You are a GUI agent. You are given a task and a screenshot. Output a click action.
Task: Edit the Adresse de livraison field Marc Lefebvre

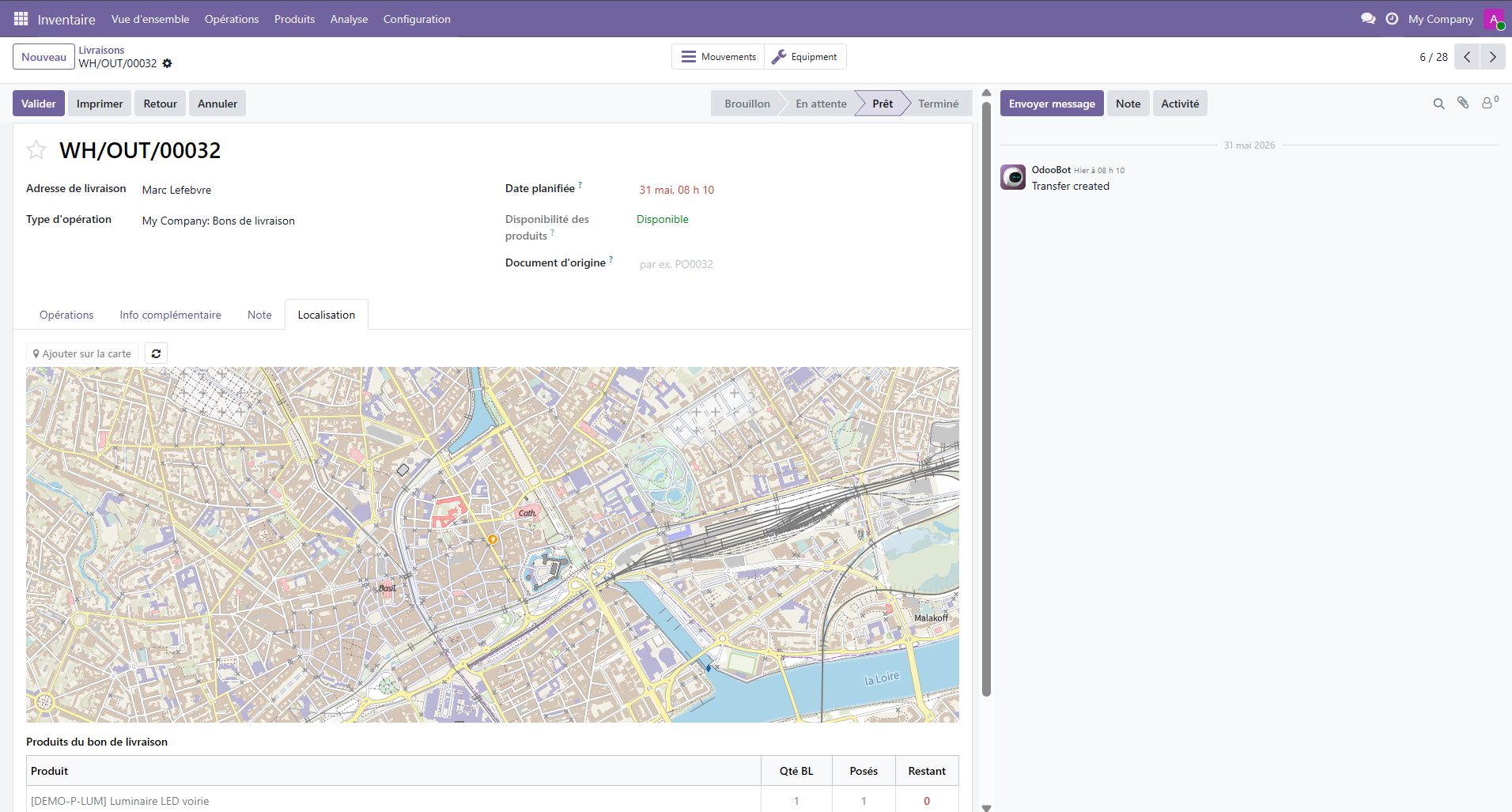pyautogui.click(x=308, y=190)
